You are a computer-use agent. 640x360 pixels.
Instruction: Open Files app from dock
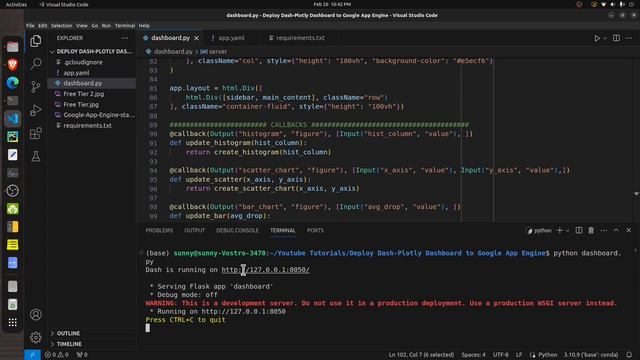[x=13, y=47]
